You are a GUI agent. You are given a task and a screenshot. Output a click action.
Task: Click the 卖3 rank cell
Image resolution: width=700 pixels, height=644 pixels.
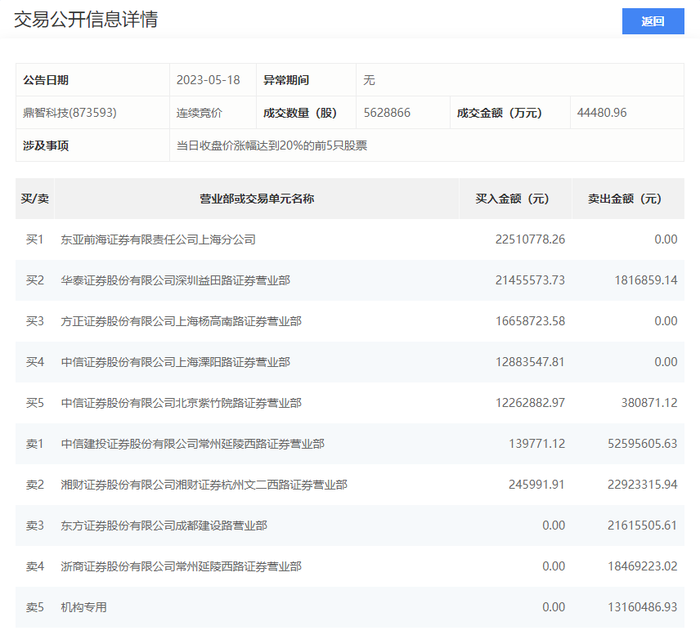click(x=35, y=526)
